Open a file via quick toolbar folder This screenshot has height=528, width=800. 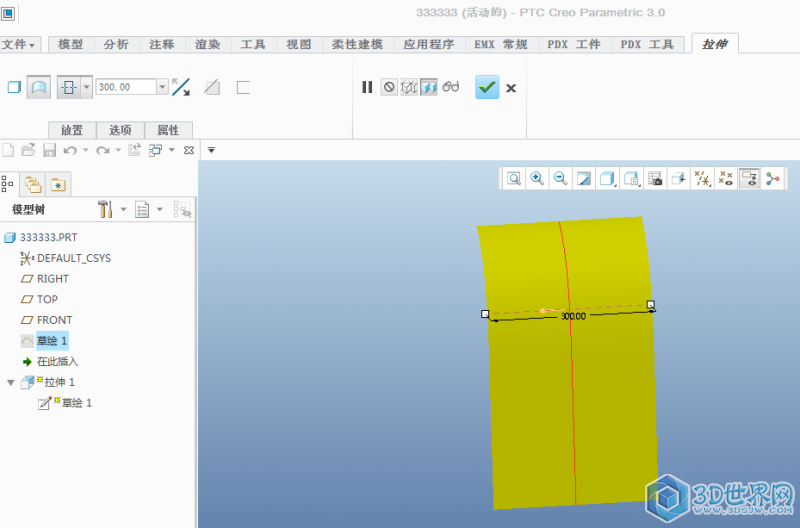click(x=28, y=150)
